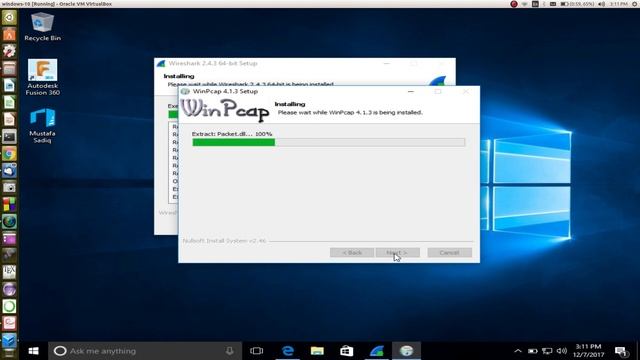This screenshot has width=640, height=360.
Task: Open the globe icon in the dock
Action: click(9, 222)
